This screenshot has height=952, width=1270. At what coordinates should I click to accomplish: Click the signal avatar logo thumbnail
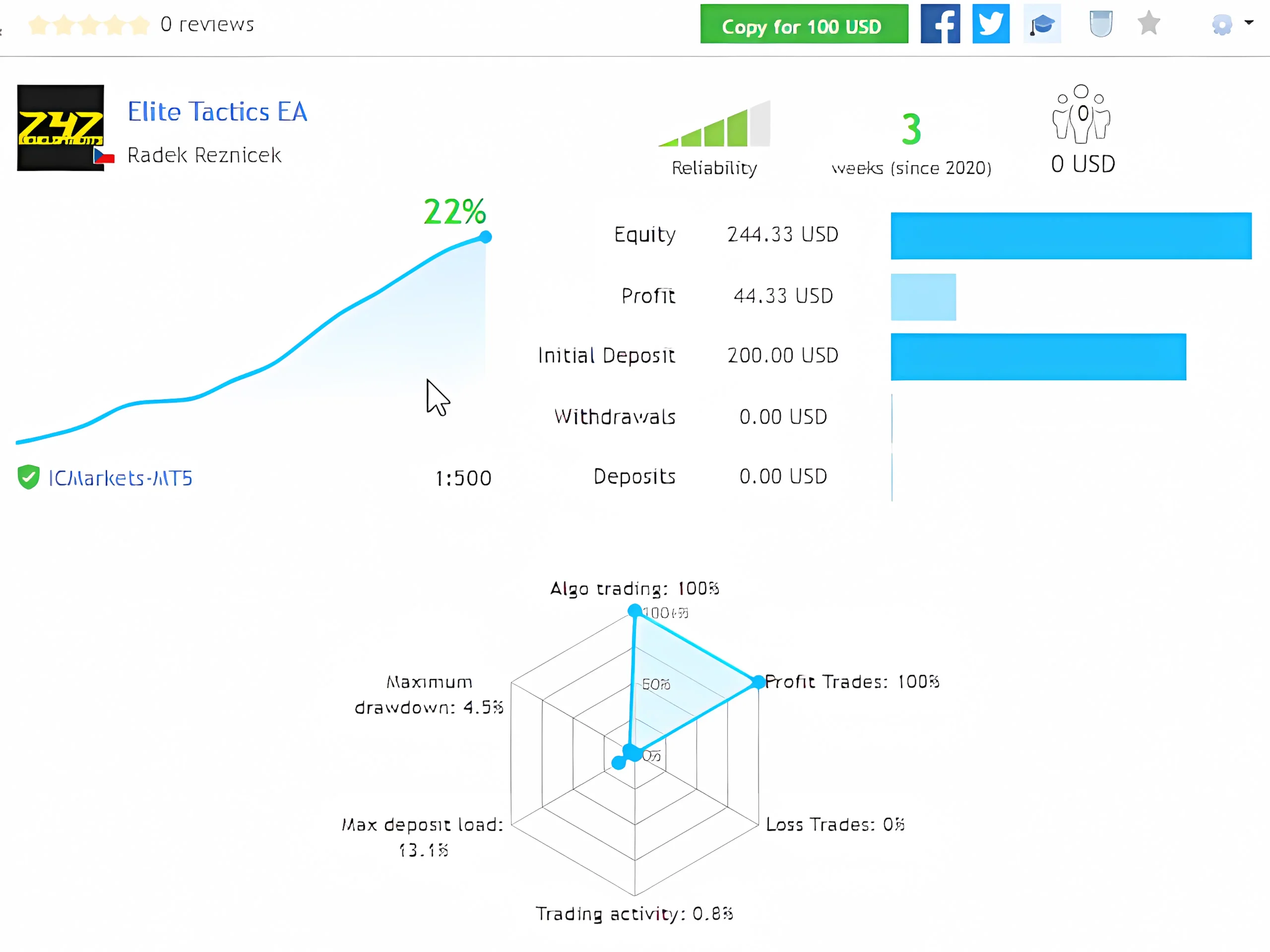click(61, 127)
